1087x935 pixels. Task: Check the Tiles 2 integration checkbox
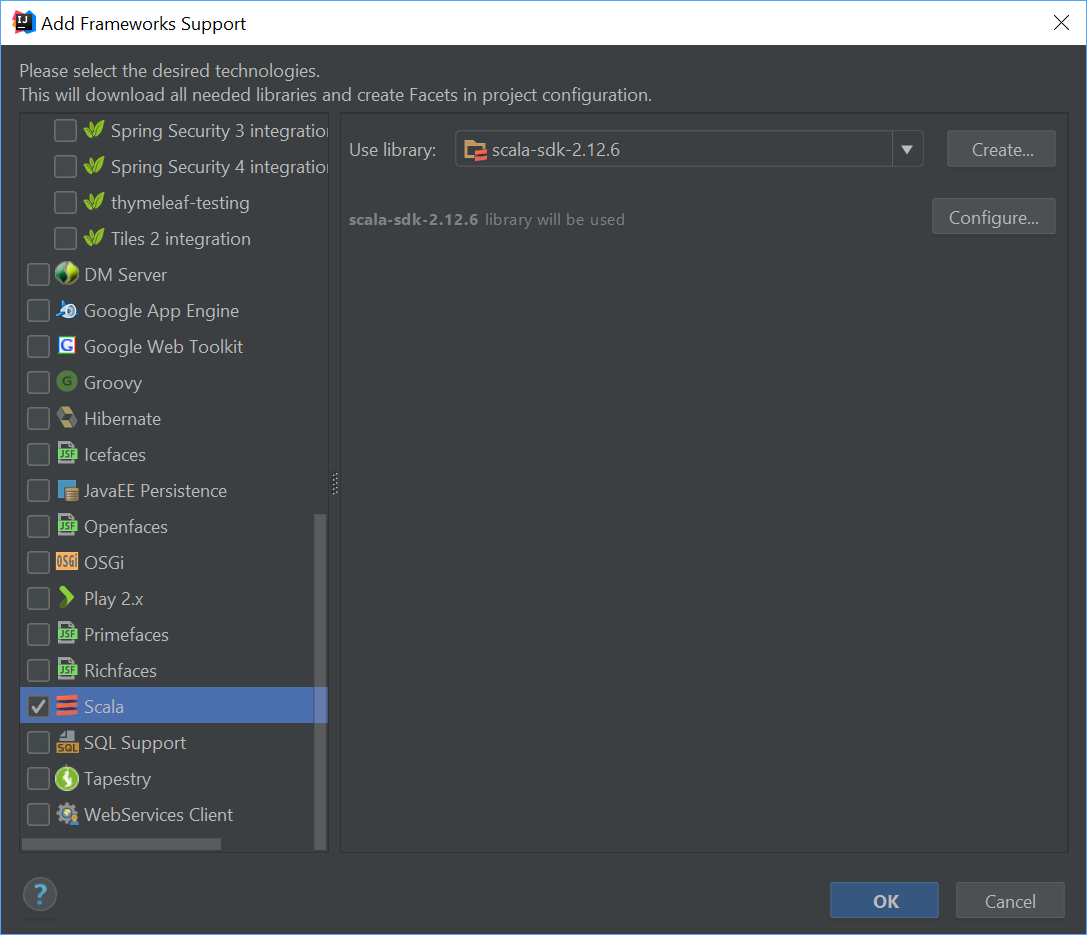(x=65, y=238)
